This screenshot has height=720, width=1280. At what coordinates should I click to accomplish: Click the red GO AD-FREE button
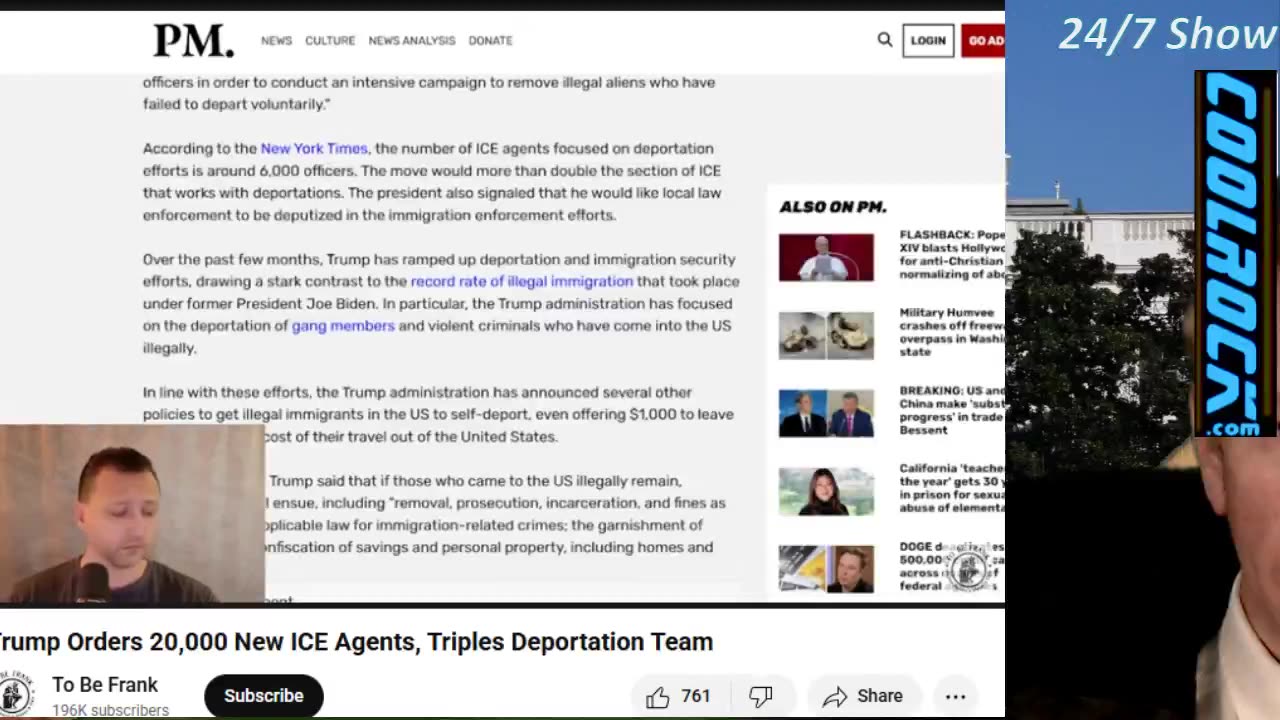983,41
